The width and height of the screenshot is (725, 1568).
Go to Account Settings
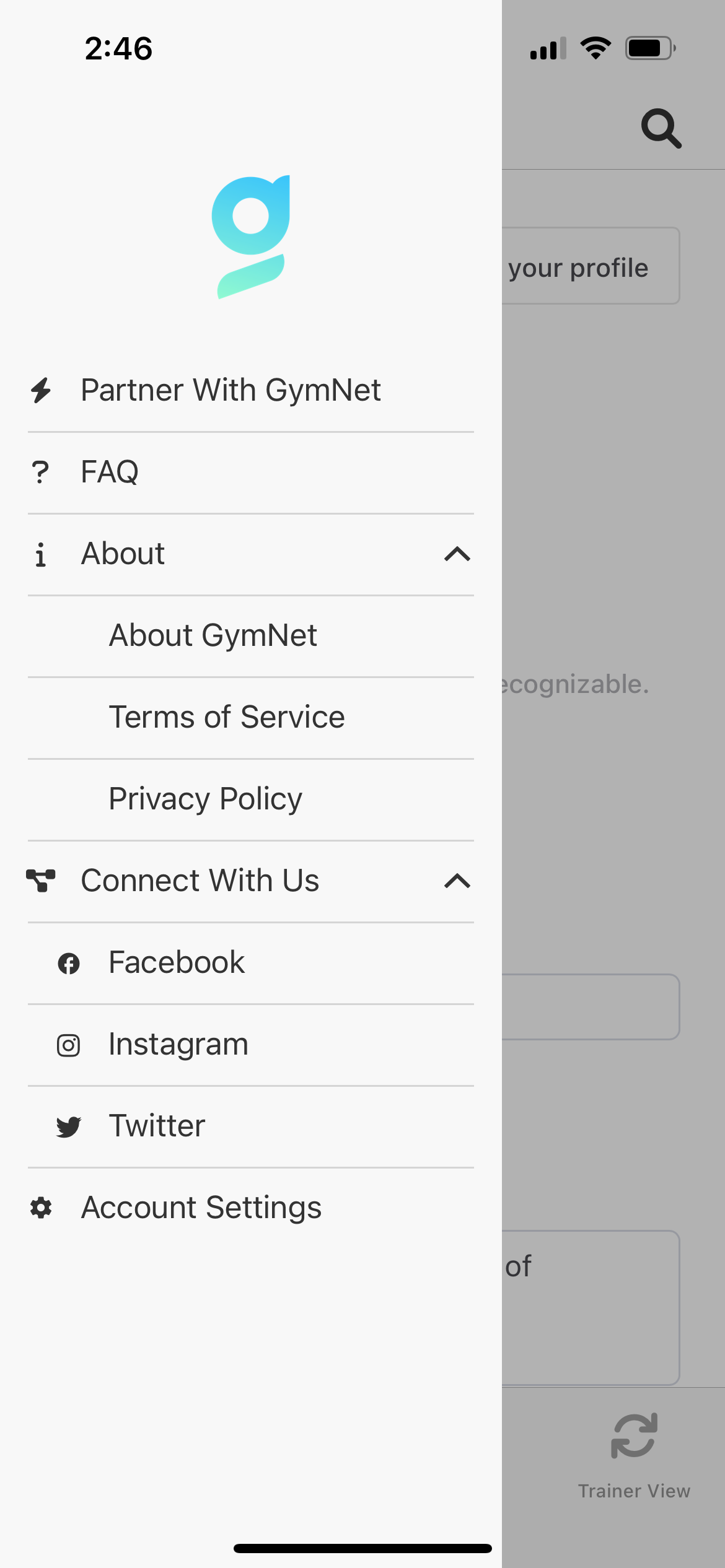251,1208
